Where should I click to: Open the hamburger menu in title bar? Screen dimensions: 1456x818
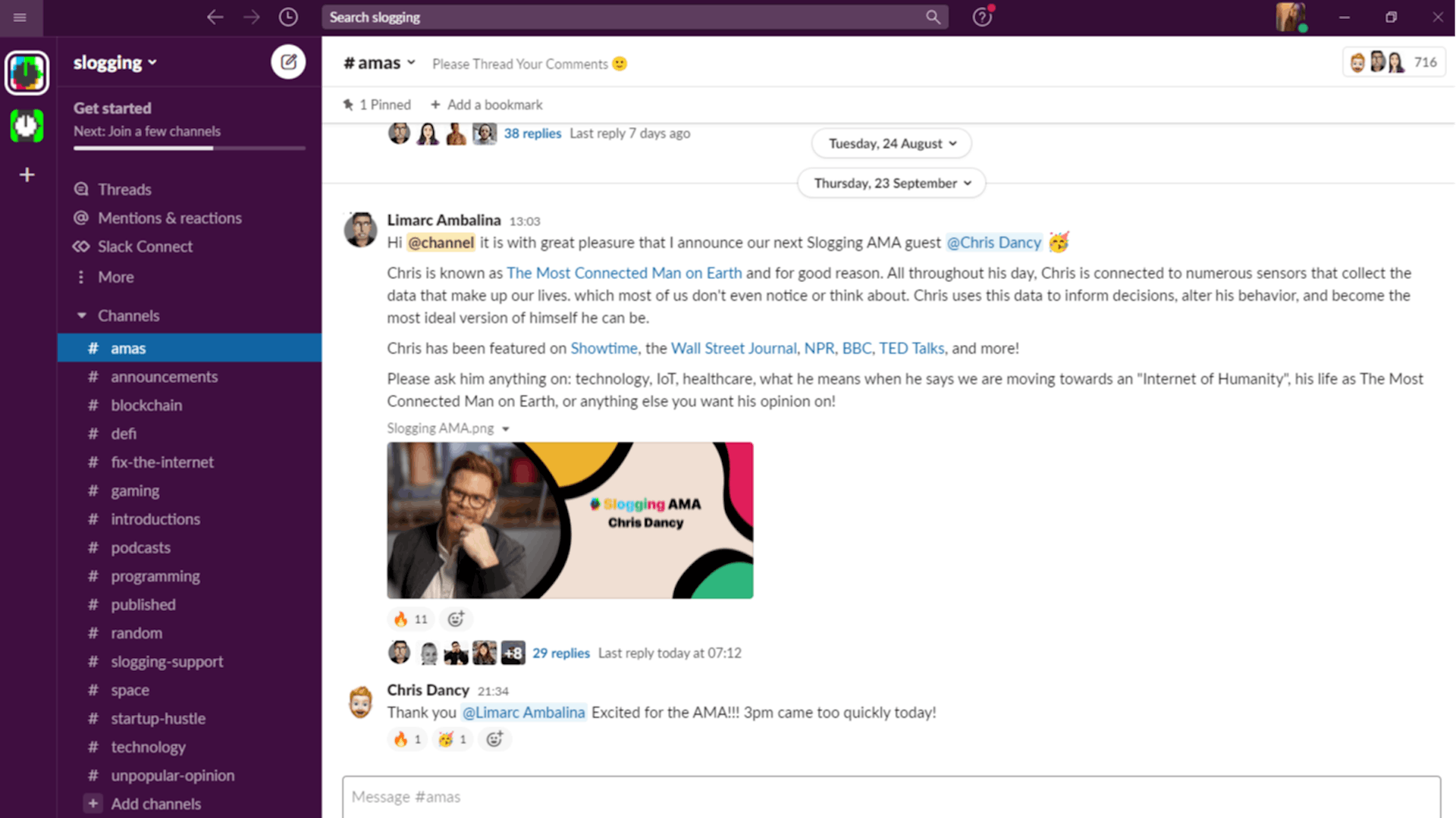pos(20,17)
